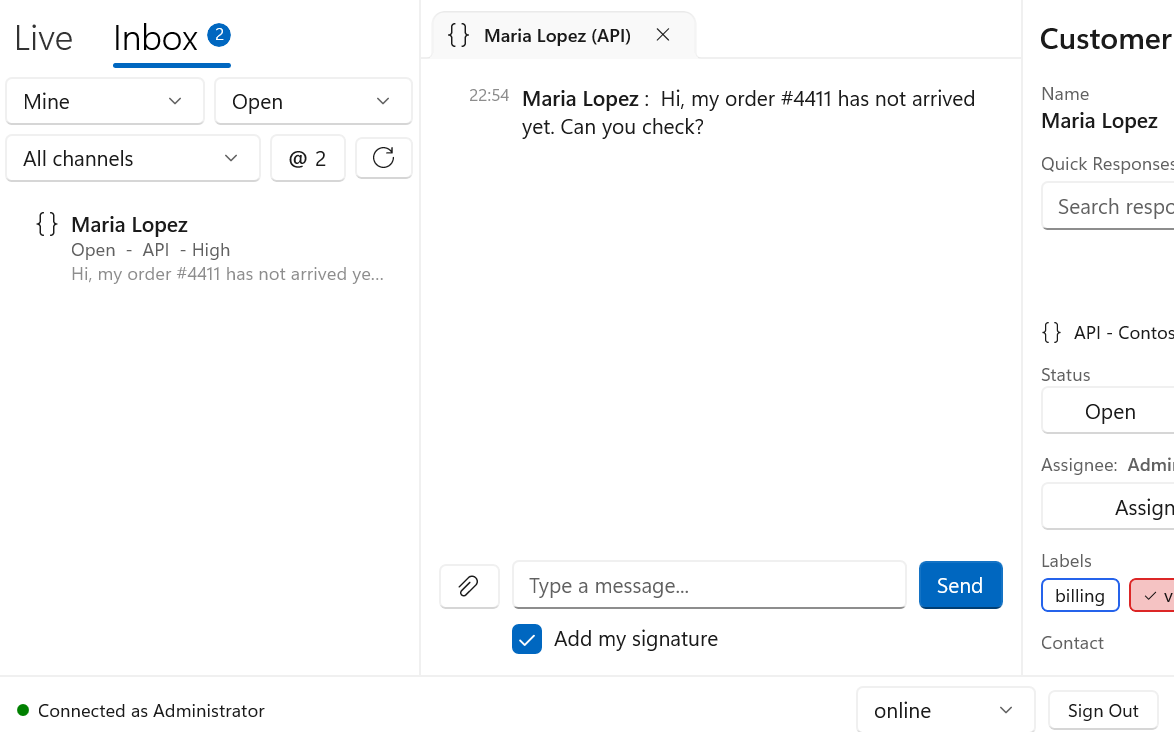Click the 'Open - API - High' conversation details

tap(150, 250)
